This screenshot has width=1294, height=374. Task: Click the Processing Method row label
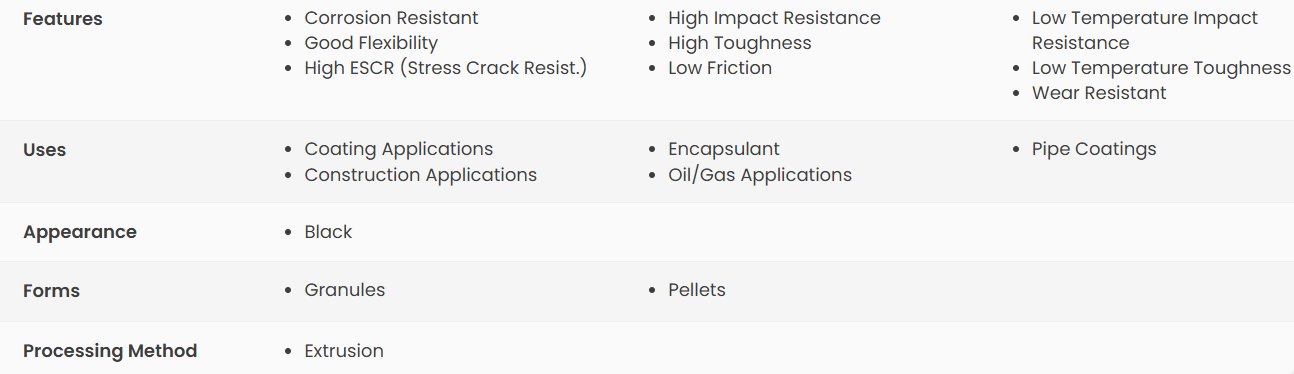(110, 351)
